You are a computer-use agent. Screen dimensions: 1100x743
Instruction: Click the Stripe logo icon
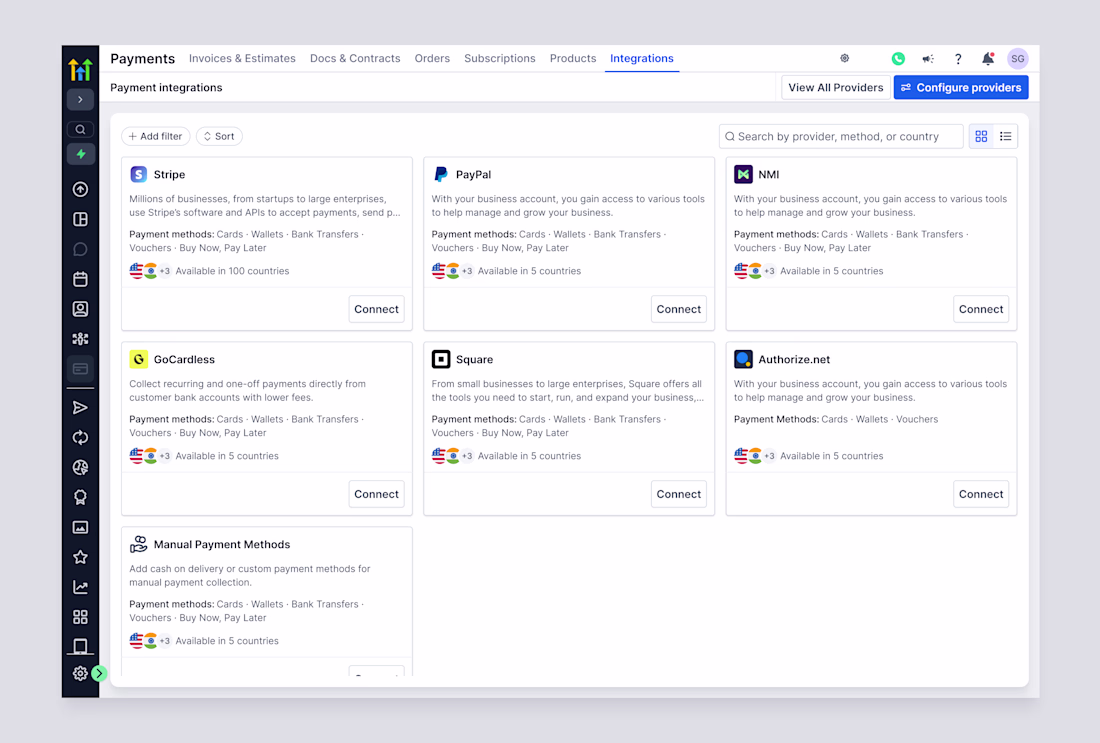[139, 174]
